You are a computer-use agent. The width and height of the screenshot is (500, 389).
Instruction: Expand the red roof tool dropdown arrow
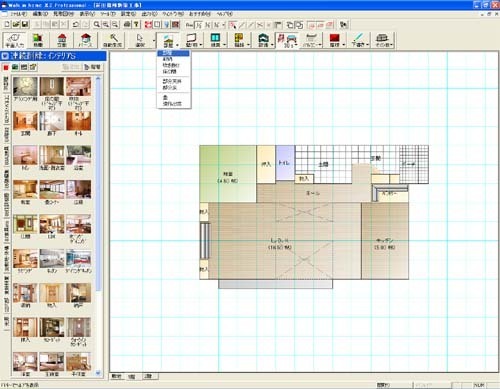[344, 44]
